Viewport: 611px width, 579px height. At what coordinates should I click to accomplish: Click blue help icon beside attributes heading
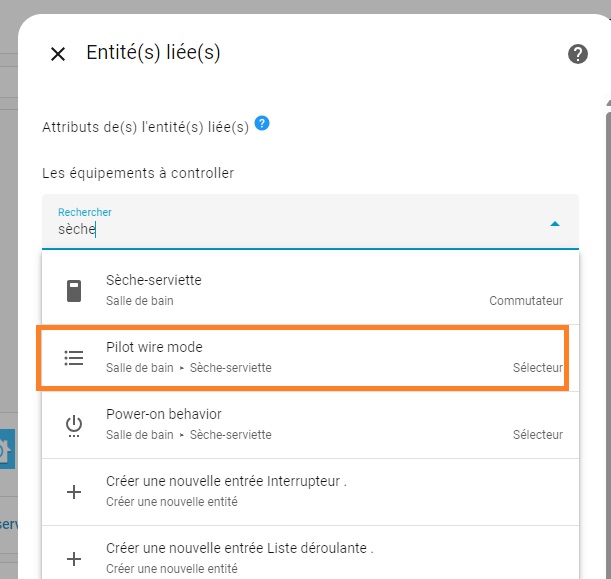[x=262, y=124]
